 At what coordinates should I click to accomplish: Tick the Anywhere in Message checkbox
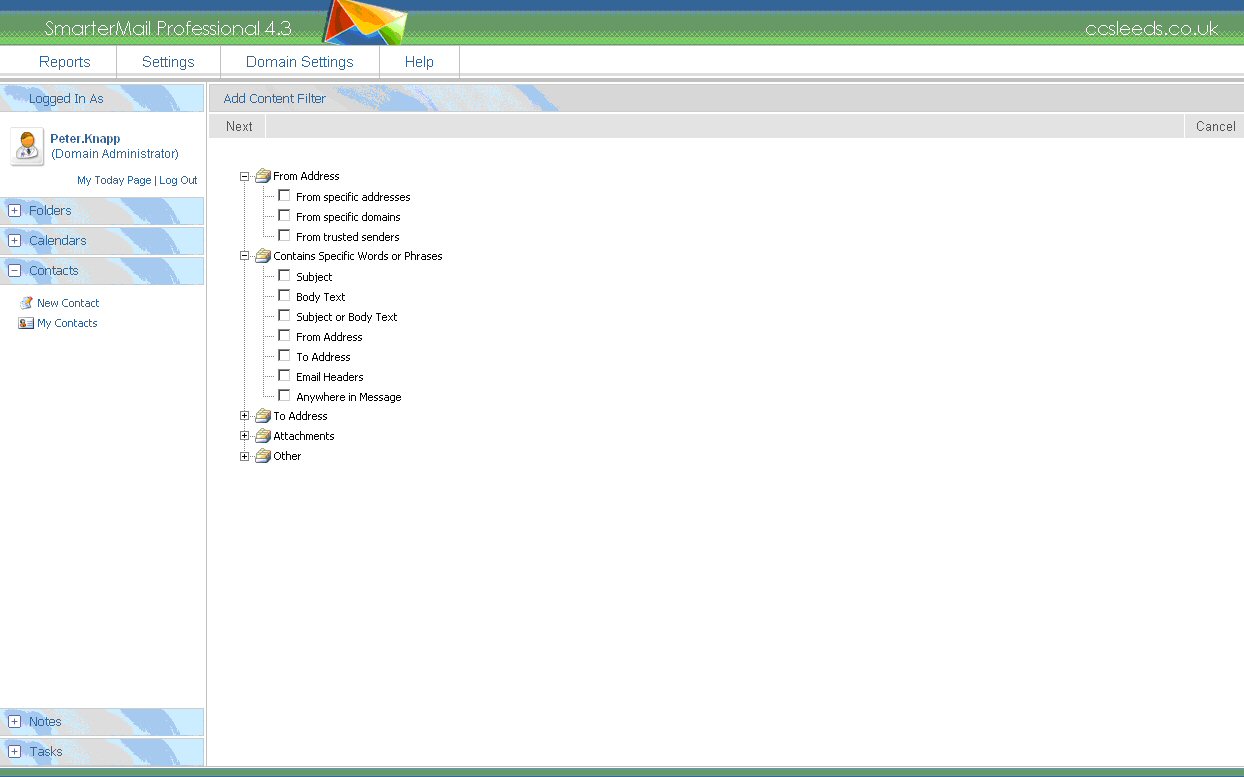(x=284, y=396)
